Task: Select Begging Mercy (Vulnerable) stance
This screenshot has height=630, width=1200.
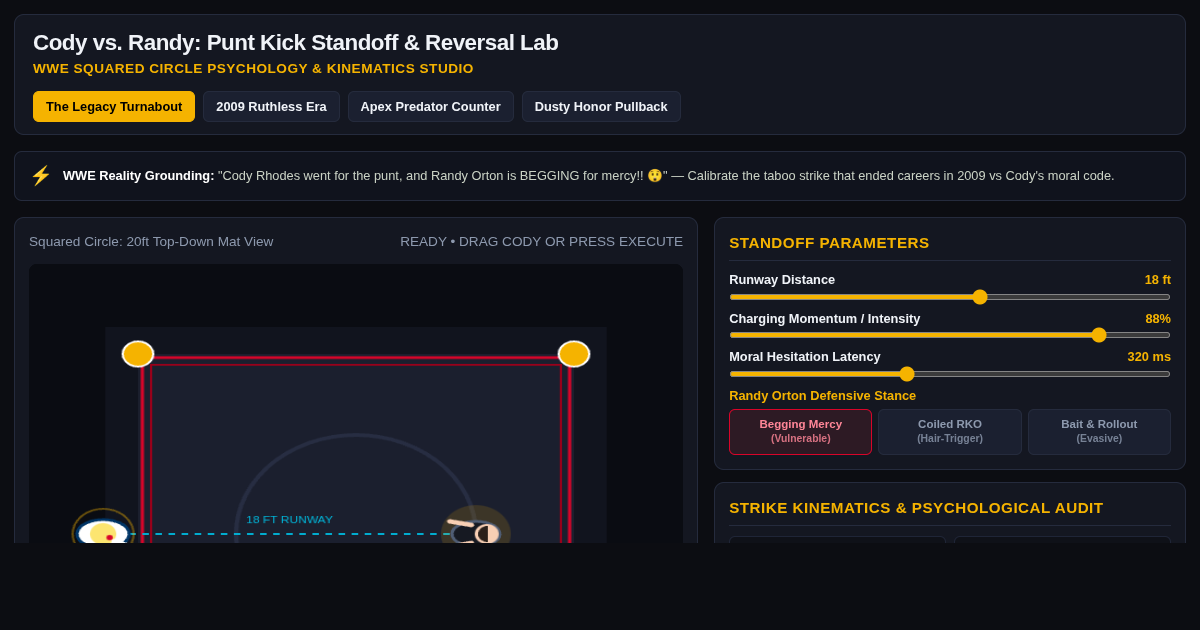Action: tap(800, 432)
